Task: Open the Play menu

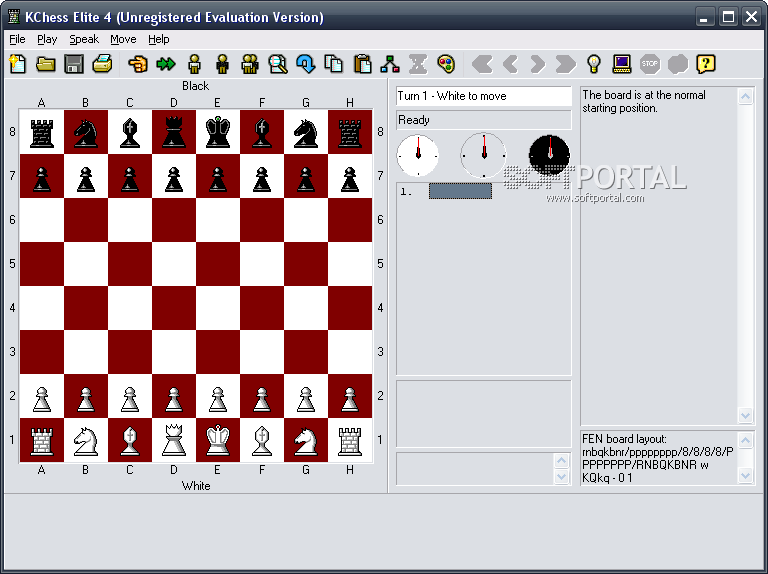Action: pos(47,39)
